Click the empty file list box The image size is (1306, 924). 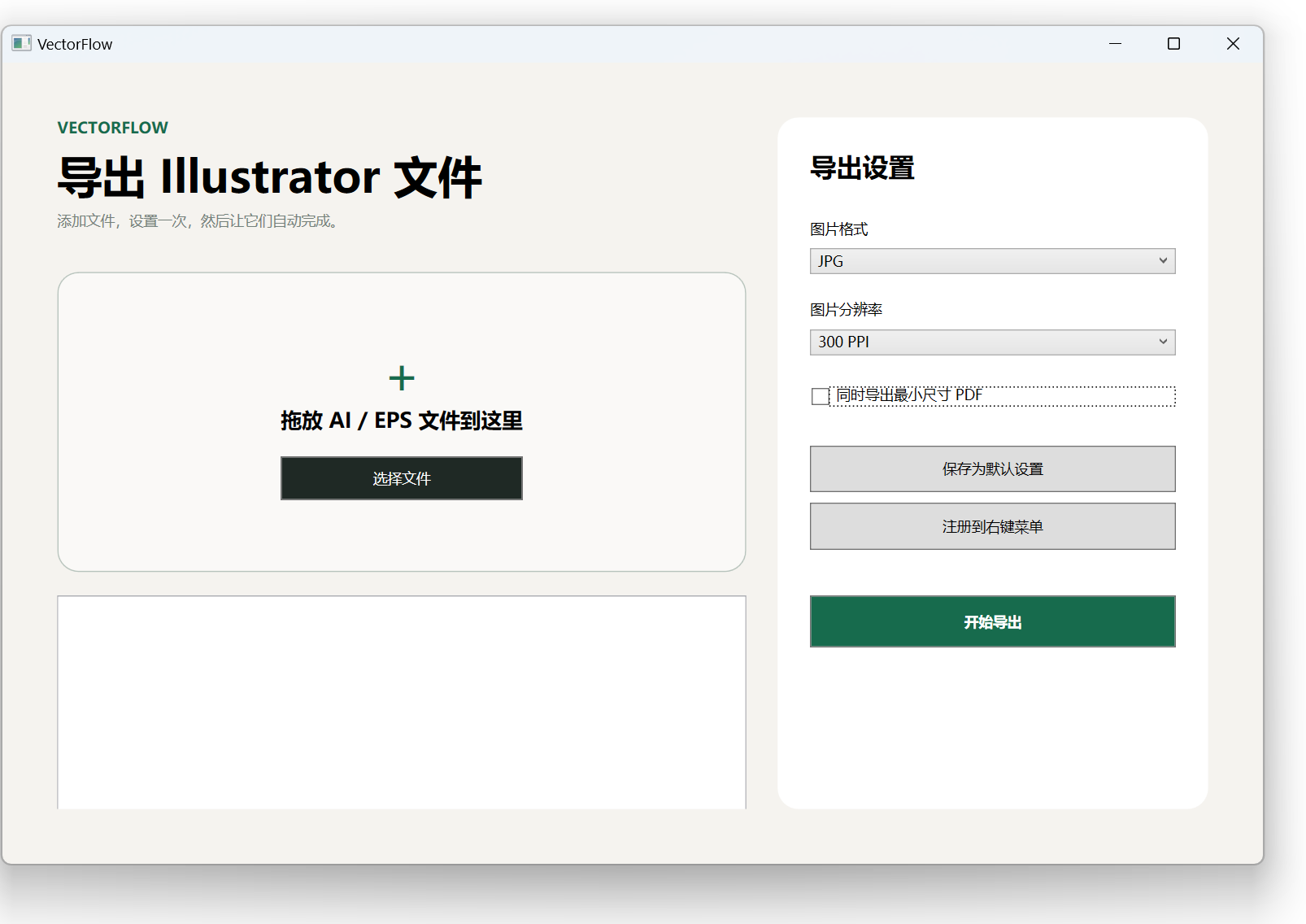click(x=402, y=703)
